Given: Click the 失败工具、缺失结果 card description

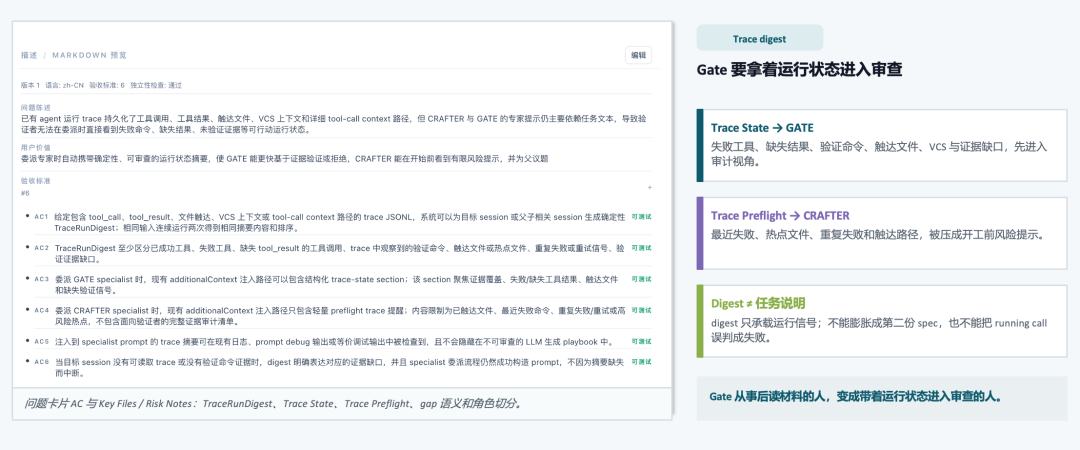Looking at the screenshot, I should click(x=879, y=154).
